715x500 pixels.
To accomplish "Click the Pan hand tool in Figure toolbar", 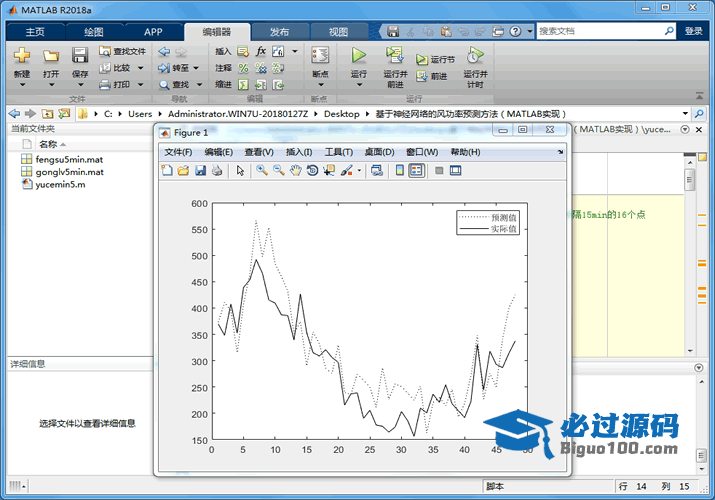I will point(295,171).
